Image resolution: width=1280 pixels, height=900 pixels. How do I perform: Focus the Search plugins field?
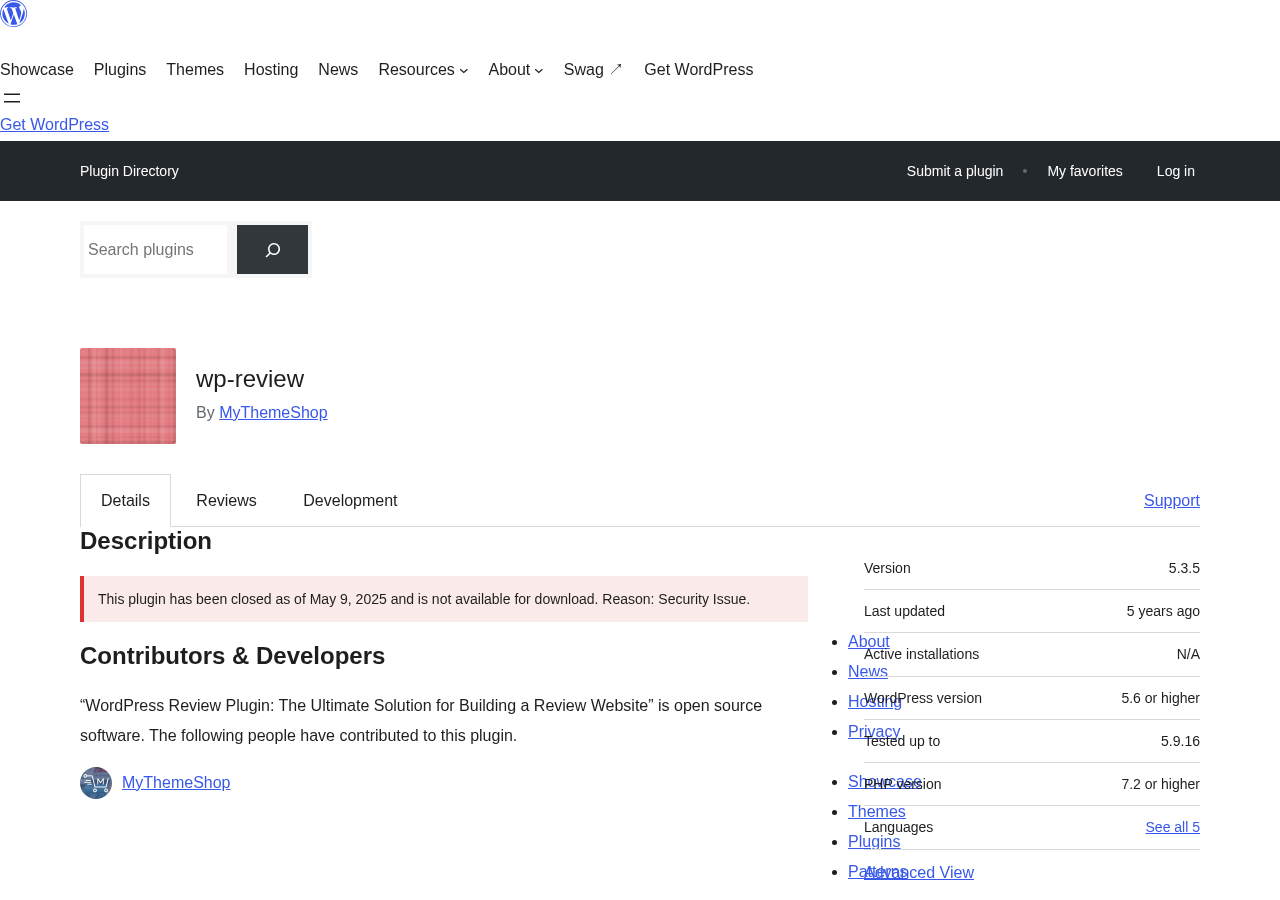tap(155, 250)
